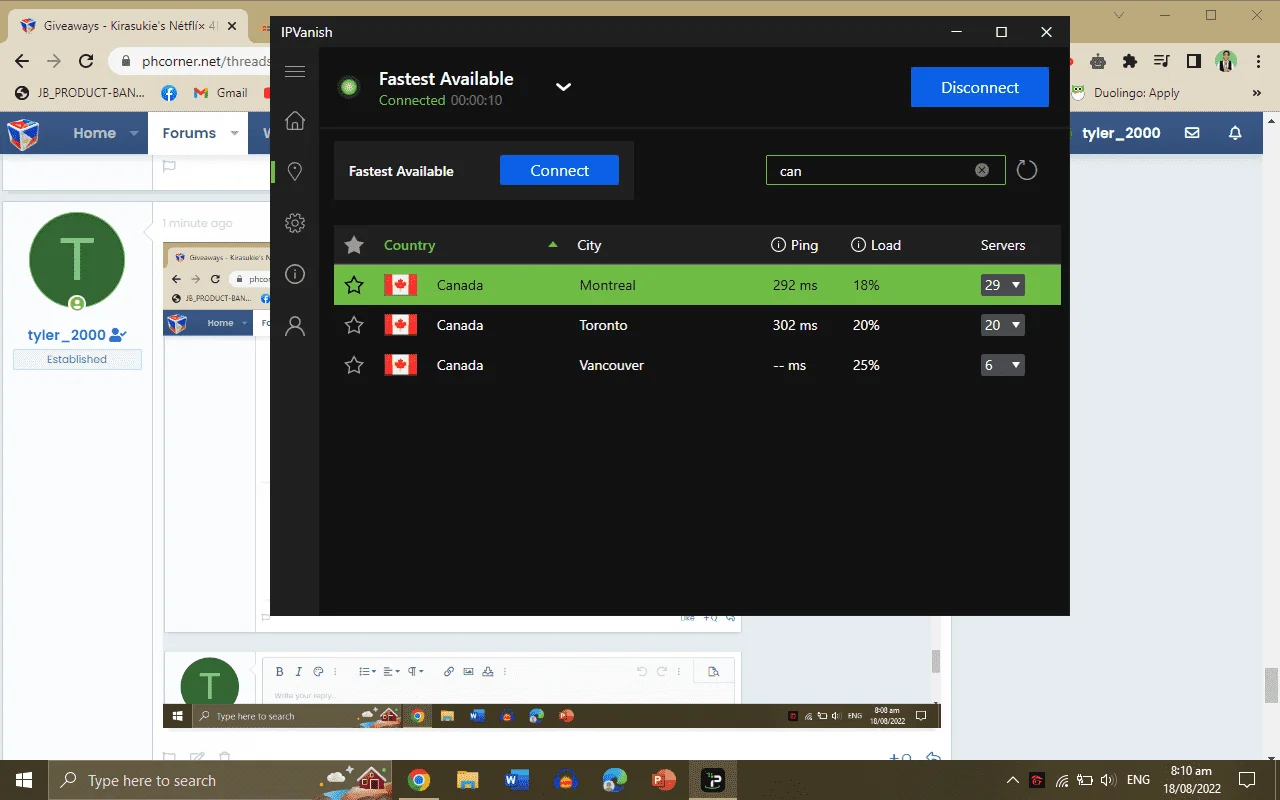This screenshot has width=1280, height=800.
Task: Clear the 'can' search field
Action: point(982,170)
